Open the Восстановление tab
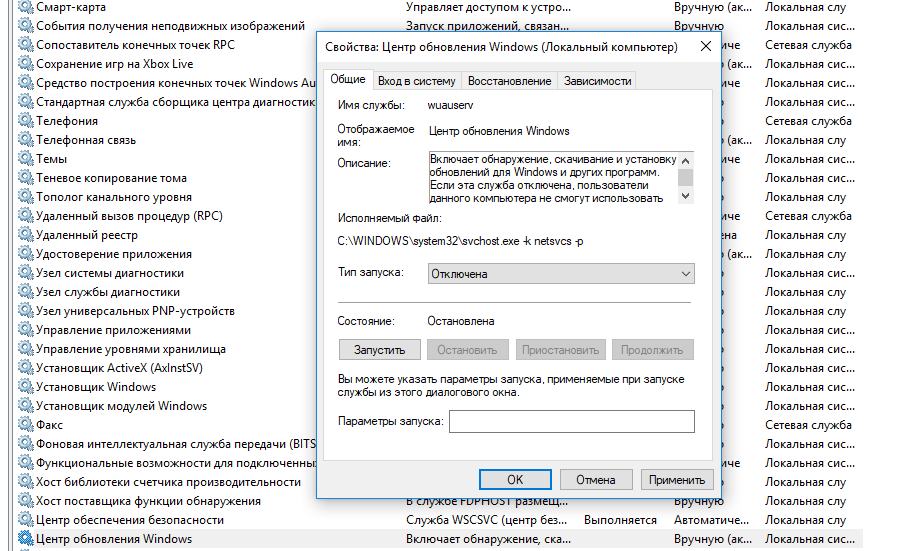Screen dimensions: 898x551 click(509, 81)
